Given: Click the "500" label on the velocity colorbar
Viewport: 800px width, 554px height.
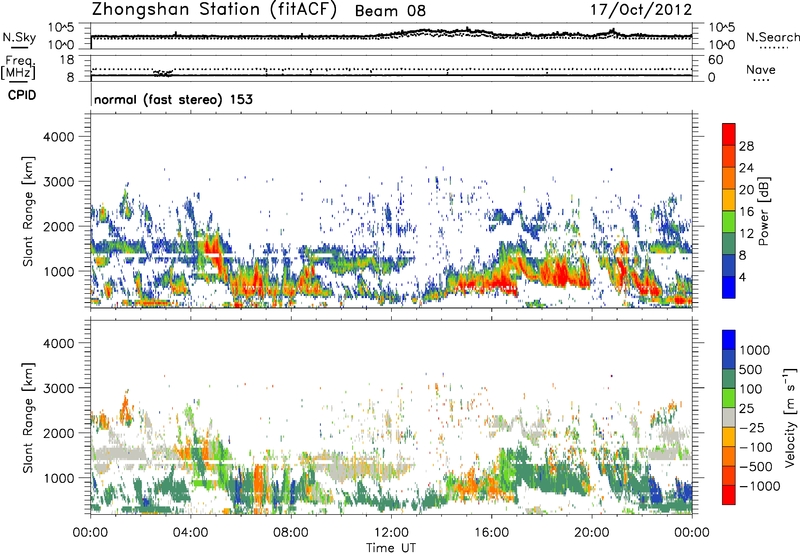Looking at the screenshot, I should 751,369.
